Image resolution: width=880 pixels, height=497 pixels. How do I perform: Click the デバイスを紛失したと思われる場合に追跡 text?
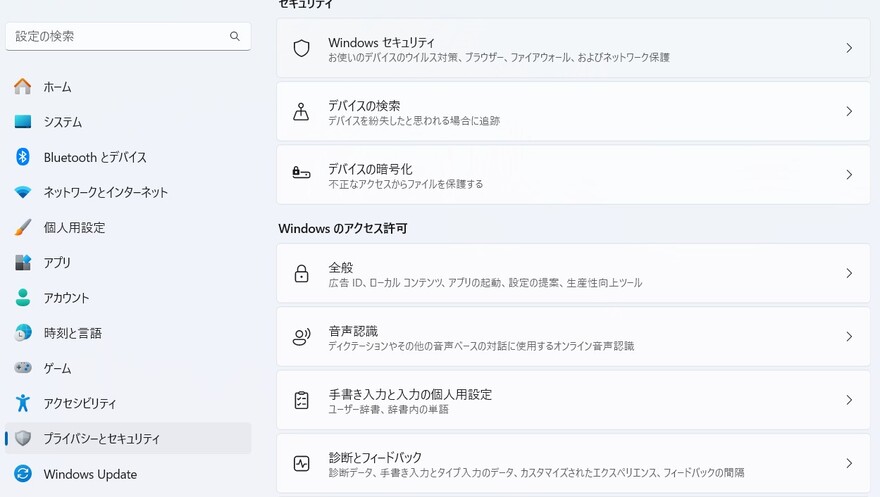(414, 121)
